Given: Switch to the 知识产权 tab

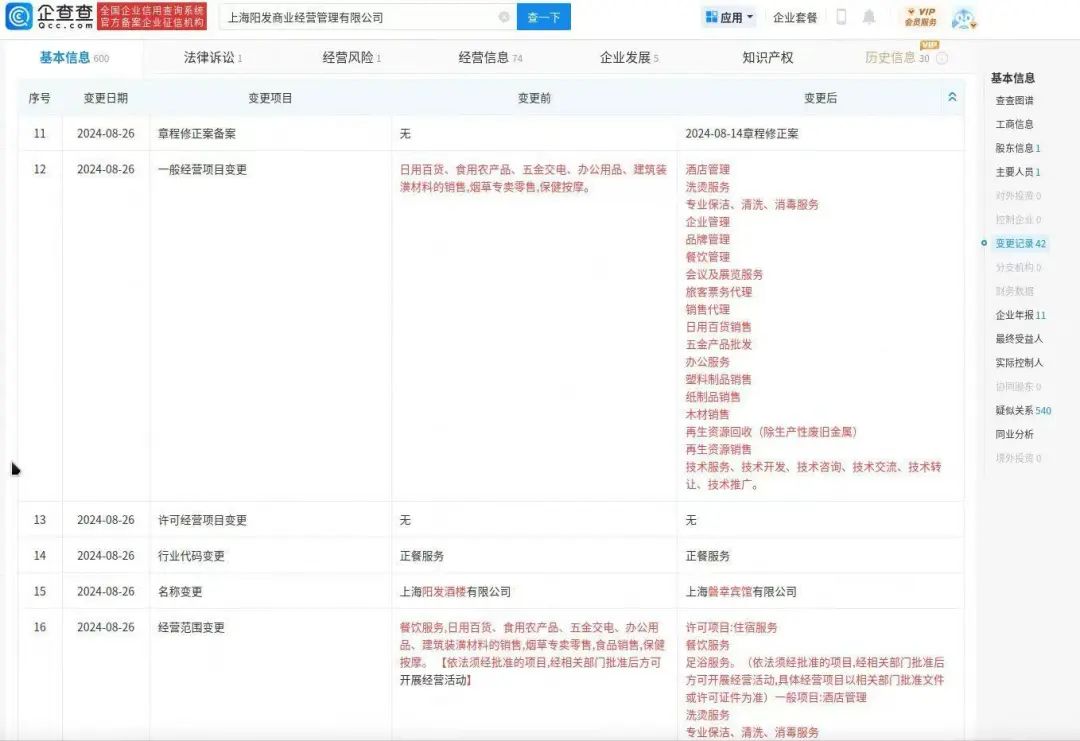Looking at the screenshot, I should (x=768, y=58).
